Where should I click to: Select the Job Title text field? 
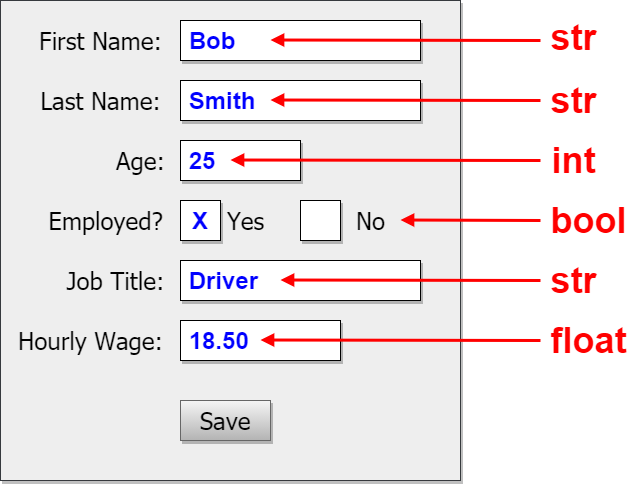pyautogui.click(x=300, y=281)
